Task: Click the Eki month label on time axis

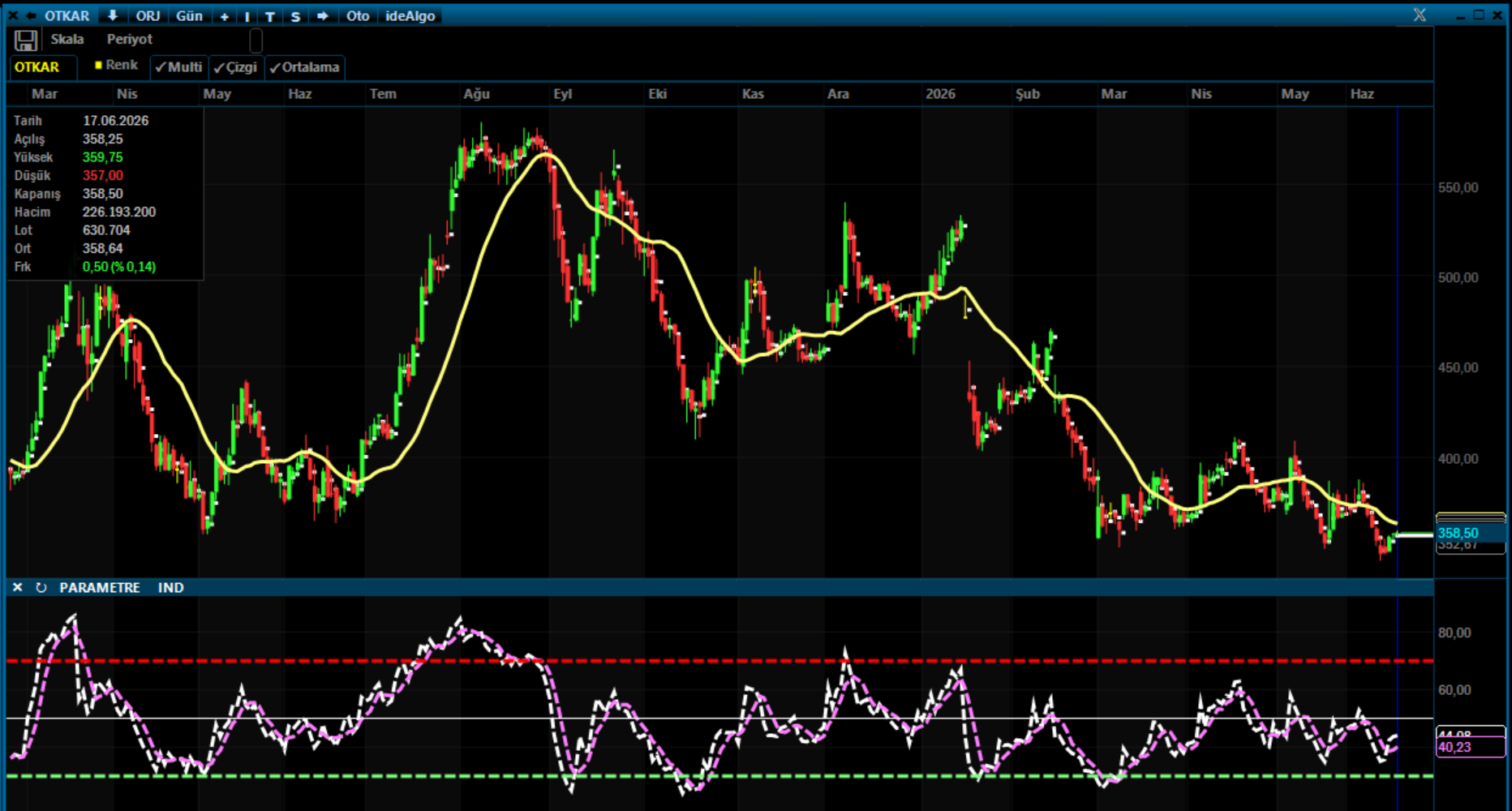Action: point(657,94)
